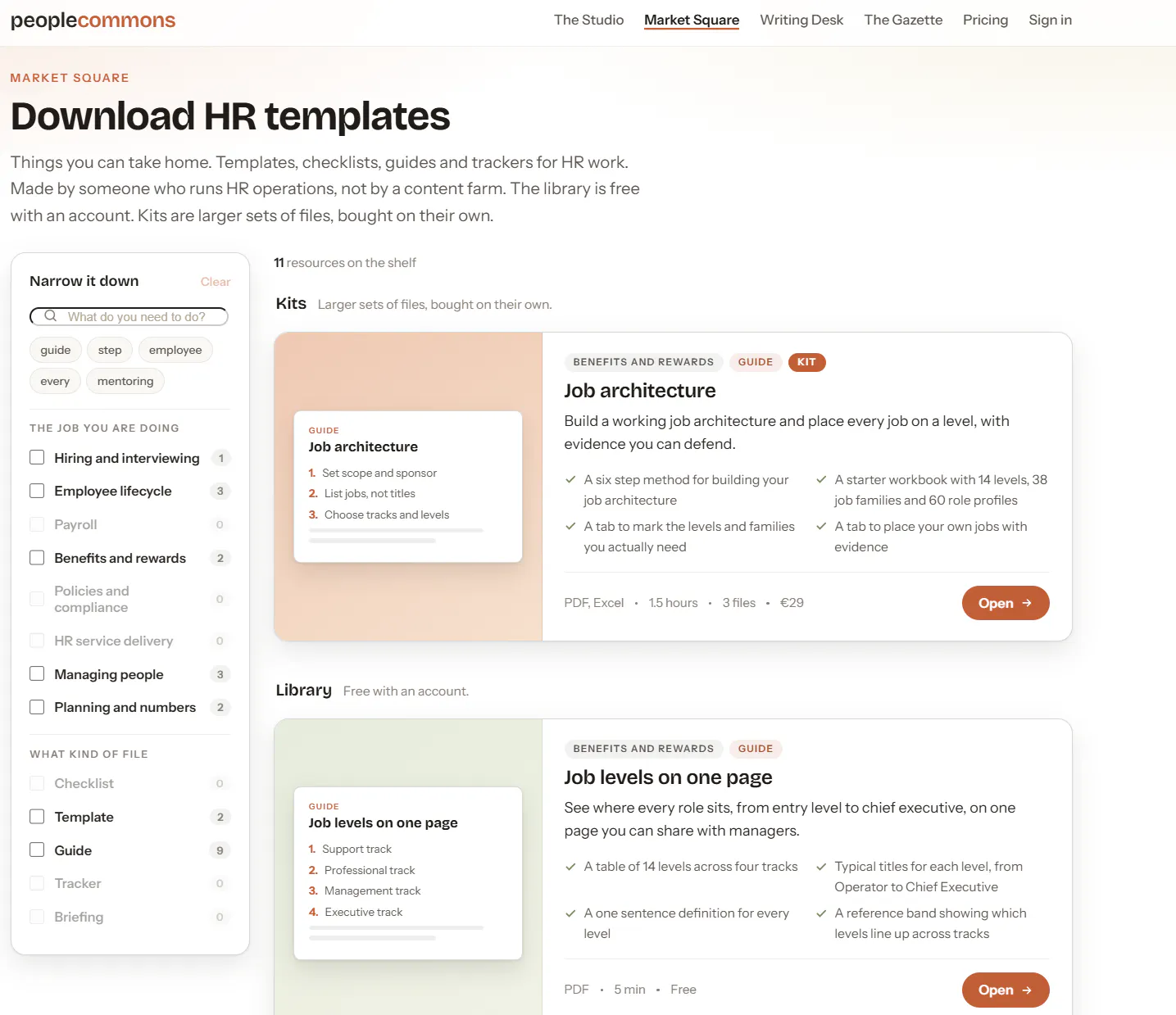Open the Pricing page link
This screenshot has width=1176, height=1015.
pyautogui.click(x=985, y=20)
